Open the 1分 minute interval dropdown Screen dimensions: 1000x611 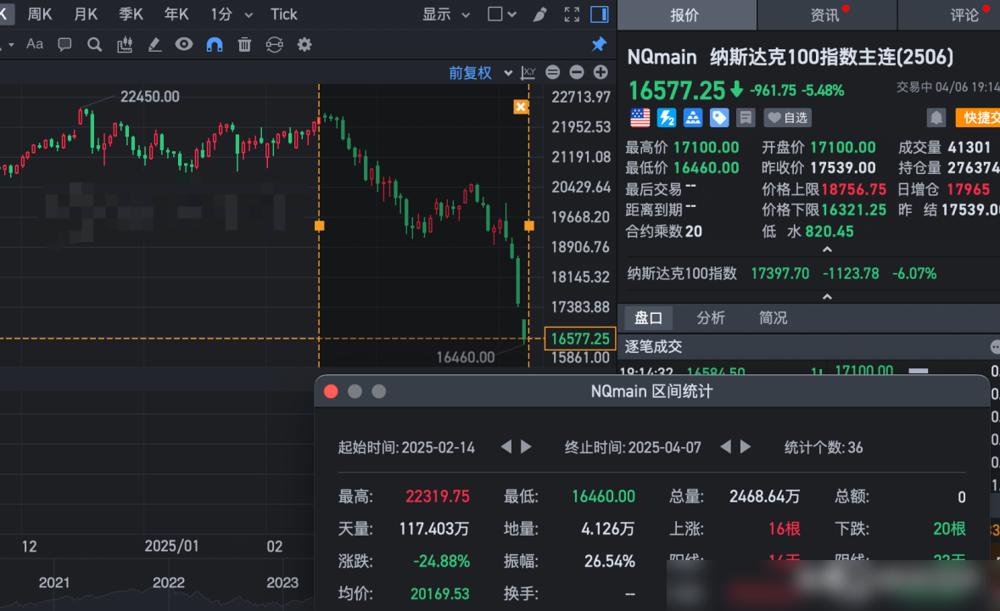click(x=232, y=14)
